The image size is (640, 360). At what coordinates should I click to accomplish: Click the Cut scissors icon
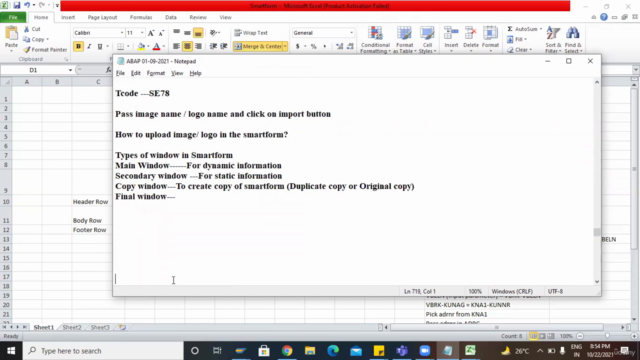27,29
